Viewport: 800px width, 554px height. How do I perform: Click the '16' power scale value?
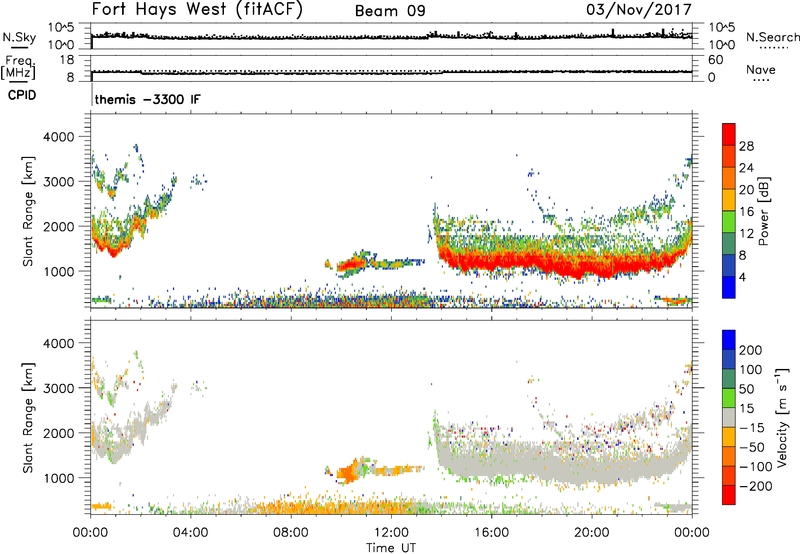[746, 212]
